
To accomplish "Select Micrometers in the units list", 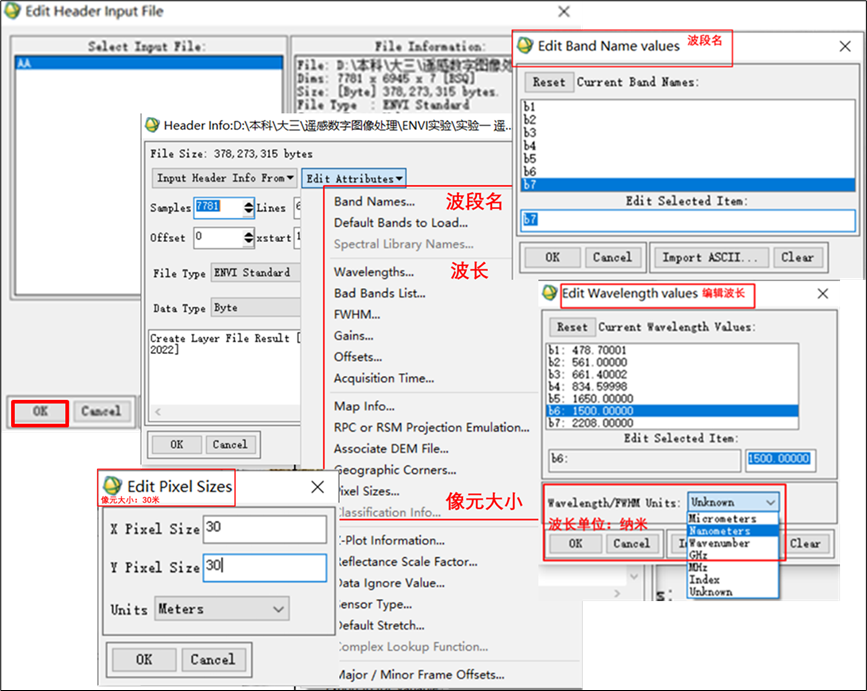I will coord(732,519).
